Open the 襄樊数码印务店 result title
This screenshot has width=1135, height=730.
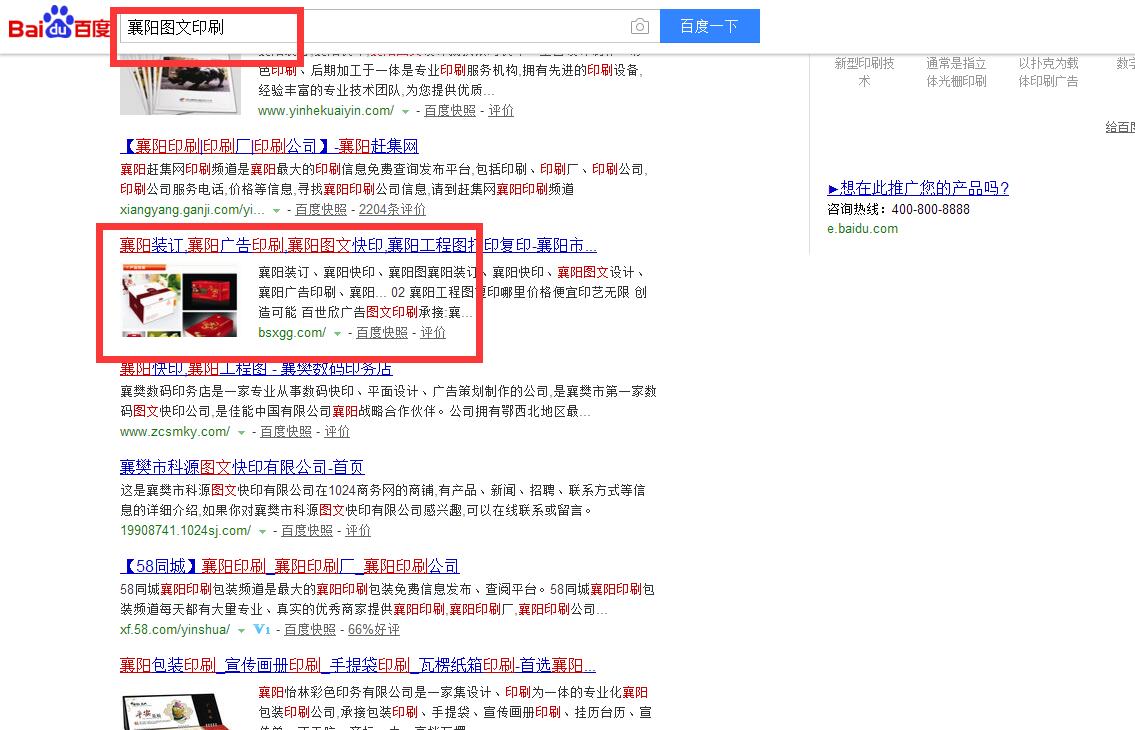[x=256, y=369]
